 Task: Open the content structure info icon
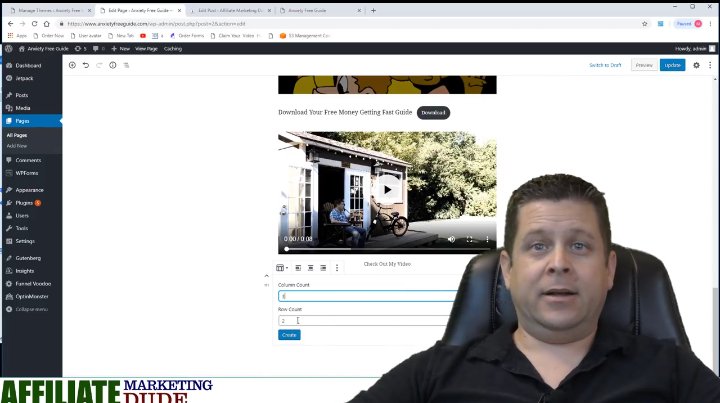(x=112, y=65)
